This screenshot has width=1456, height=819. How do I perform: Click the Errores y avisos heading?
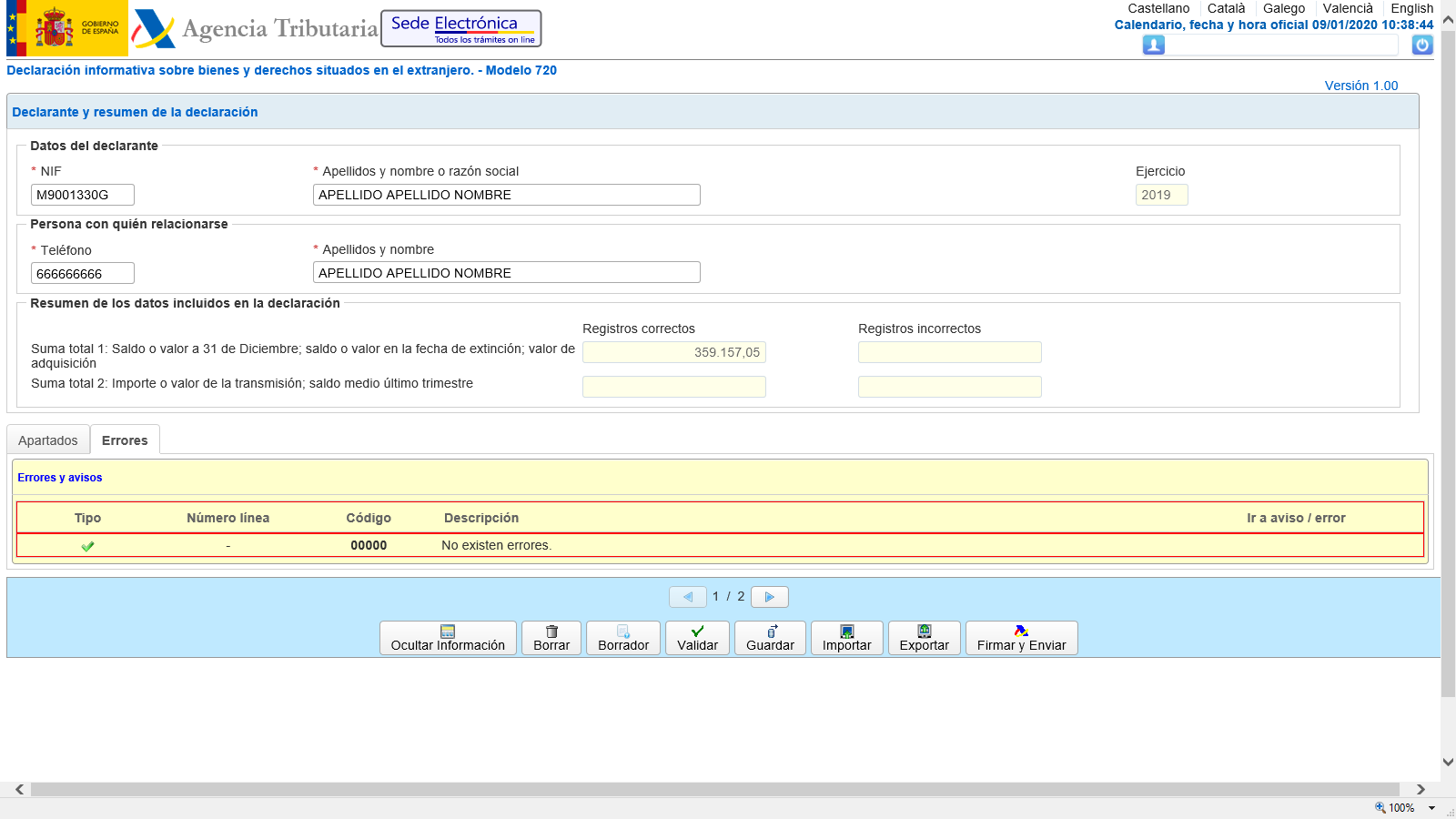pyautogui.click(x=60, y=478)
